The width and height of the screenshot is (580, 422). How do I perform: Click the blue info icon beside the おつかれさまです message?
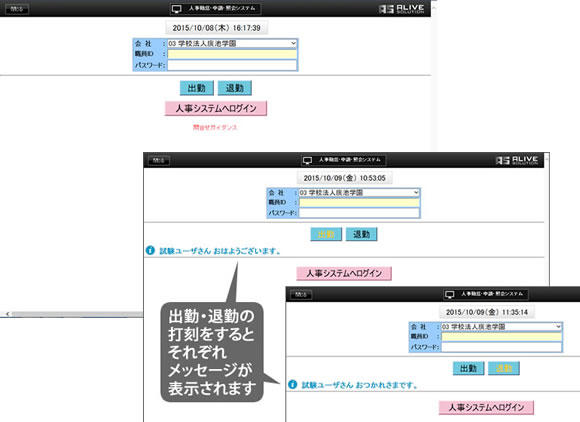click(x=293, y=384)
